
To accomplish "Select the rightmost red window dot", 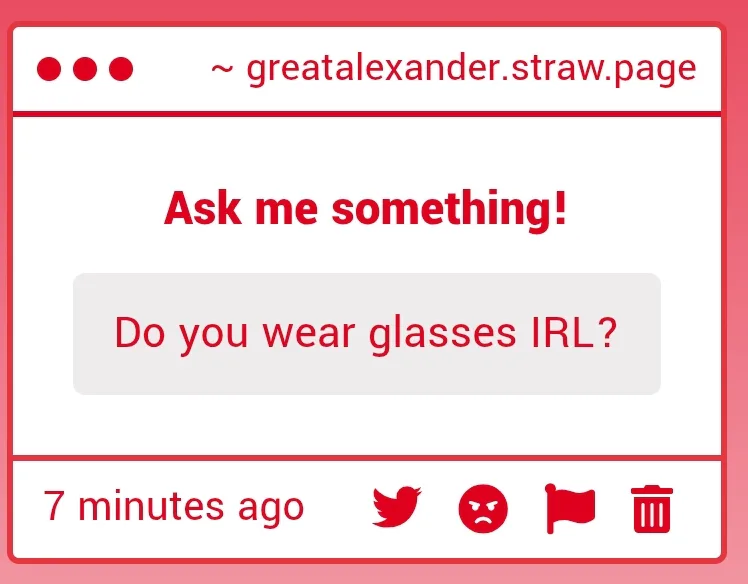I will tap(121, 69).
